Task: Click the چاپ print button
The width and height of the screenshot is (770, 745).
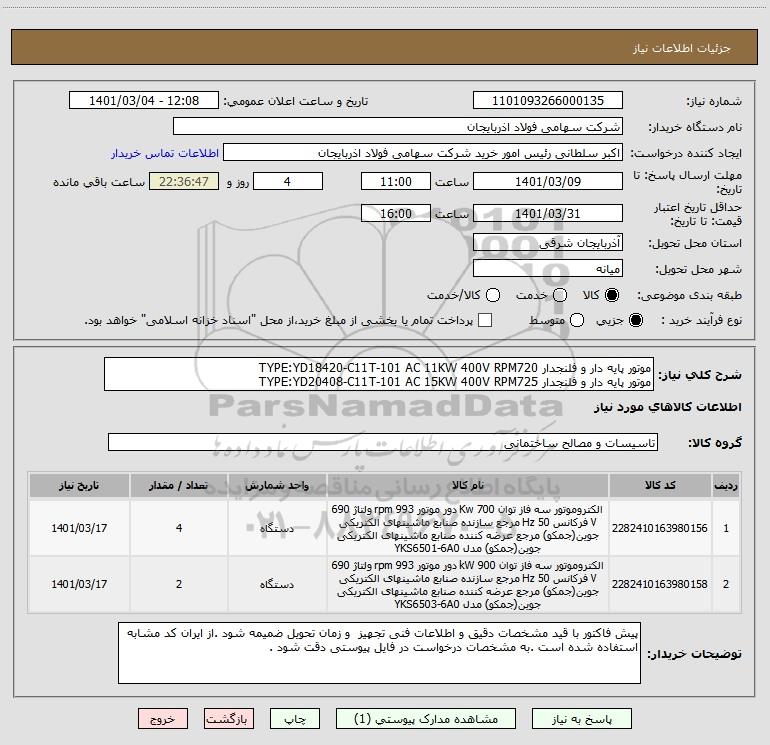Action: click(x=295, y=719)
